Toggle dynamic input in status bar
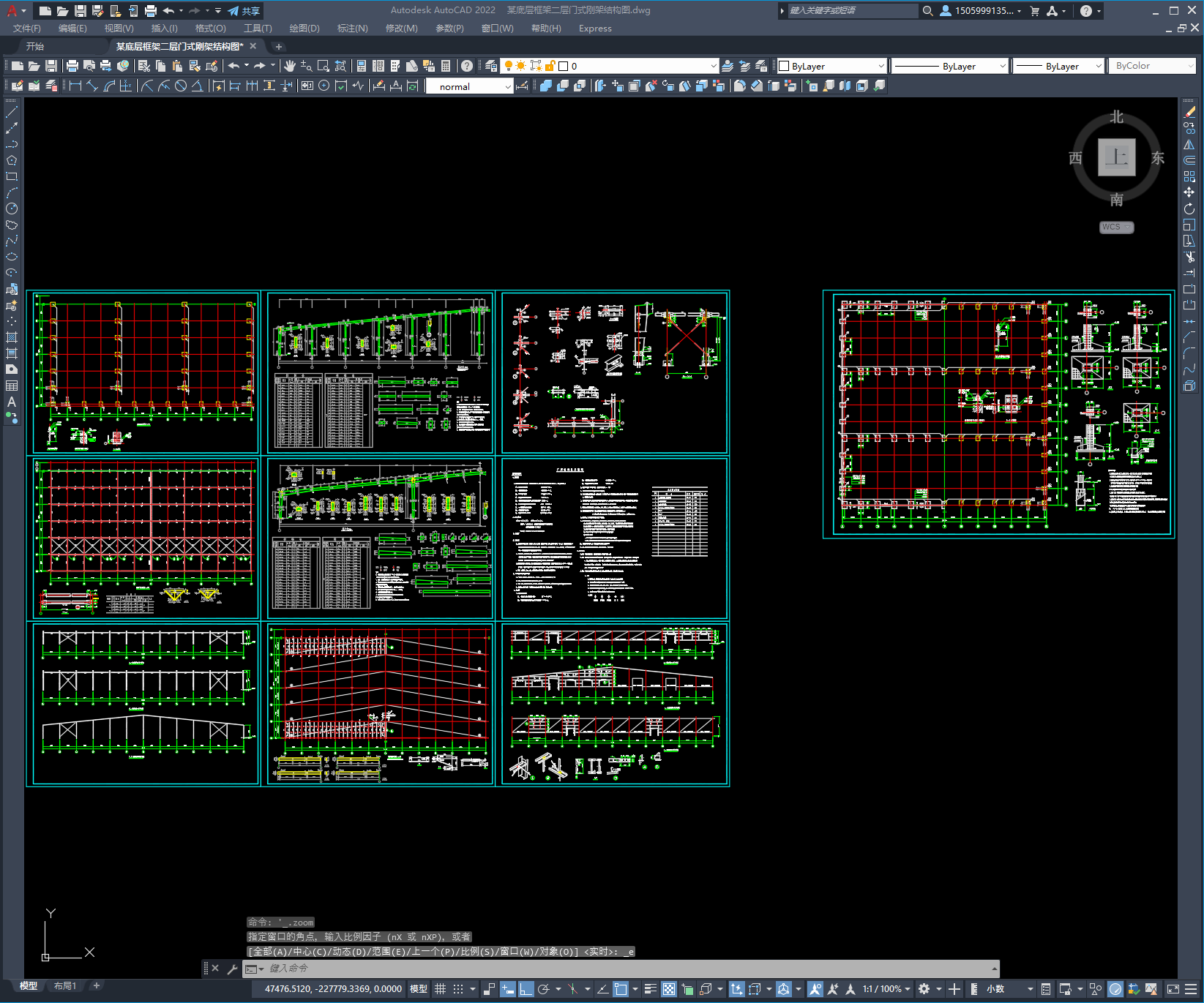This screenshot has height=1003, width=1204. 508,989
